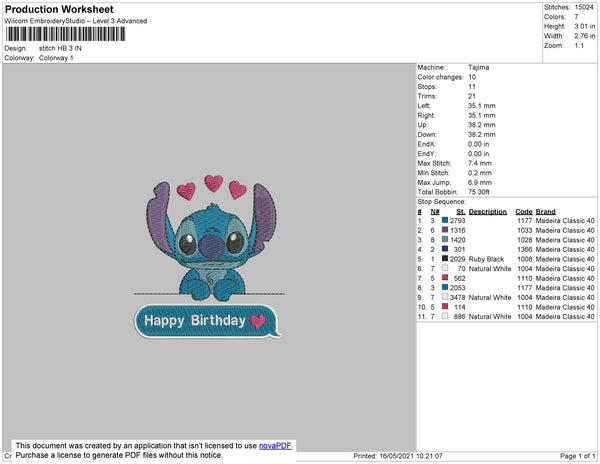Click the Natural White row for stop 11
The height and width of the screenshot is (464, 600).
[490, 317]
